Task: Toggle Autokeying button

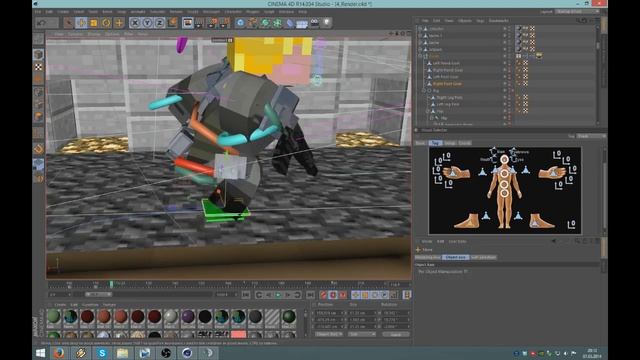Action: 333,295
